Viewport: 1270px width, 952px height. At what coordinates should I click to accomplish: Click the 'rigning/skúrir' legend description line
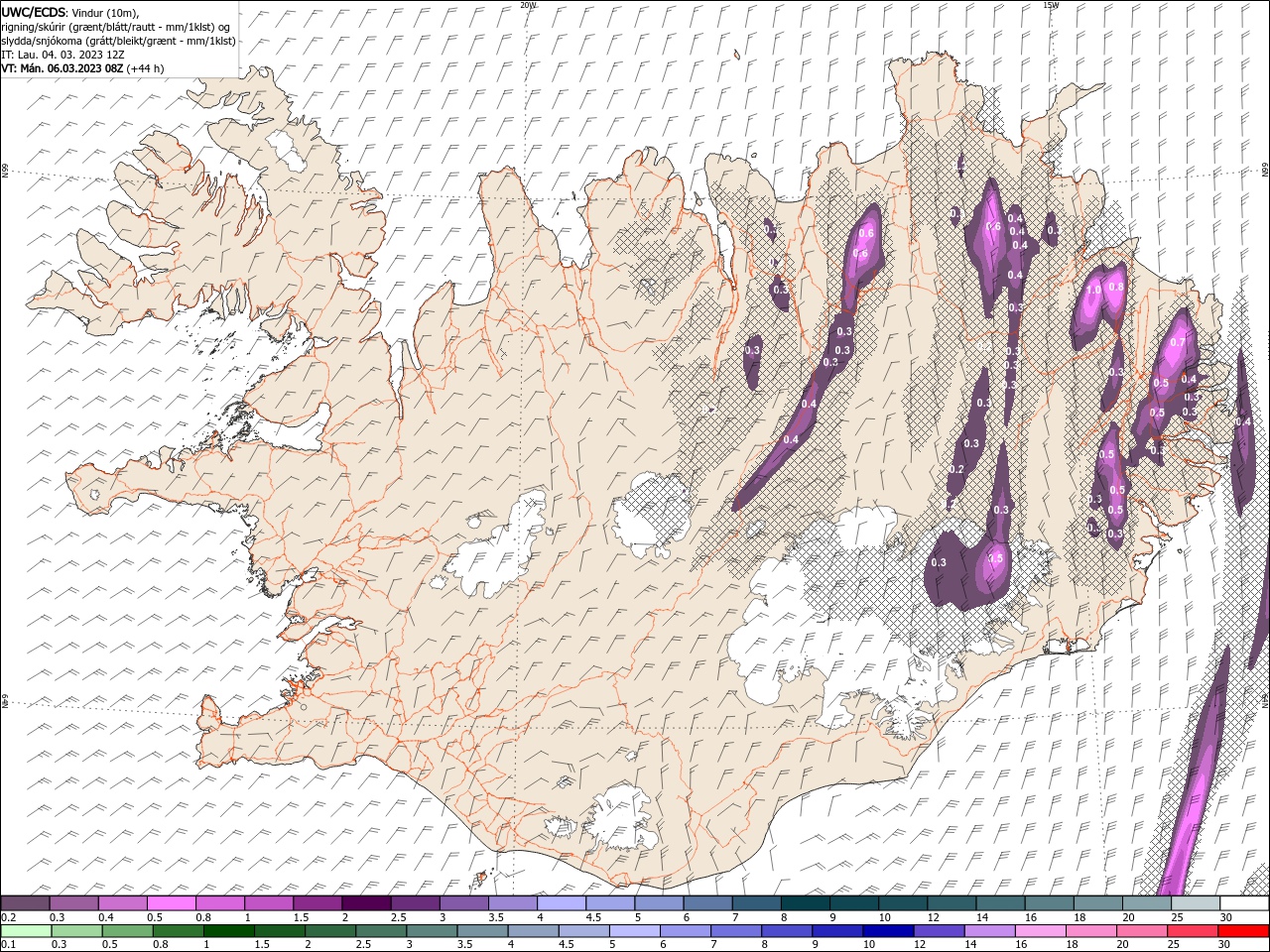tap(116, 27)
